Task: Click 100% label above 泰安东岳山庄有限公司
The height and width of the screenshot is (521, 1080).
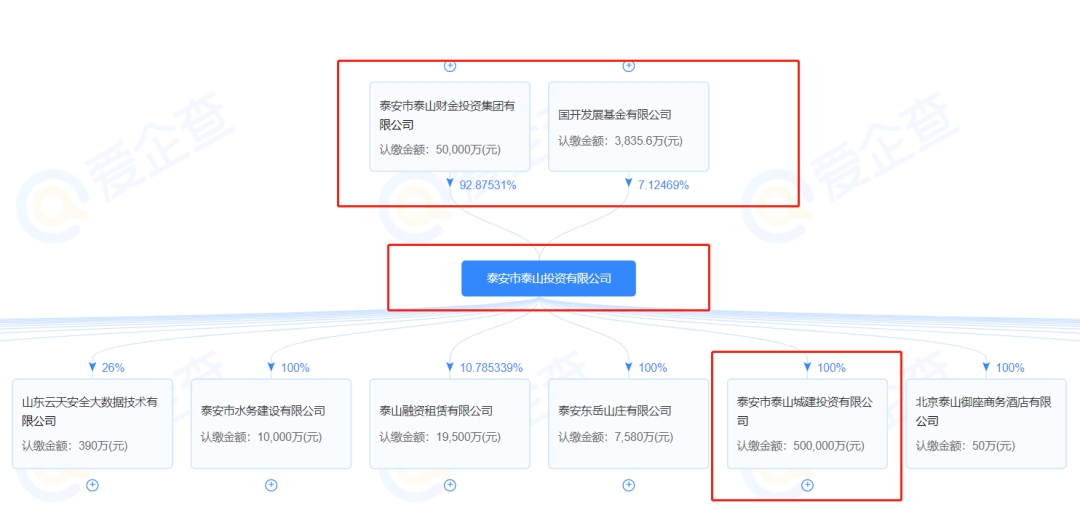Action: pos(652,368)
